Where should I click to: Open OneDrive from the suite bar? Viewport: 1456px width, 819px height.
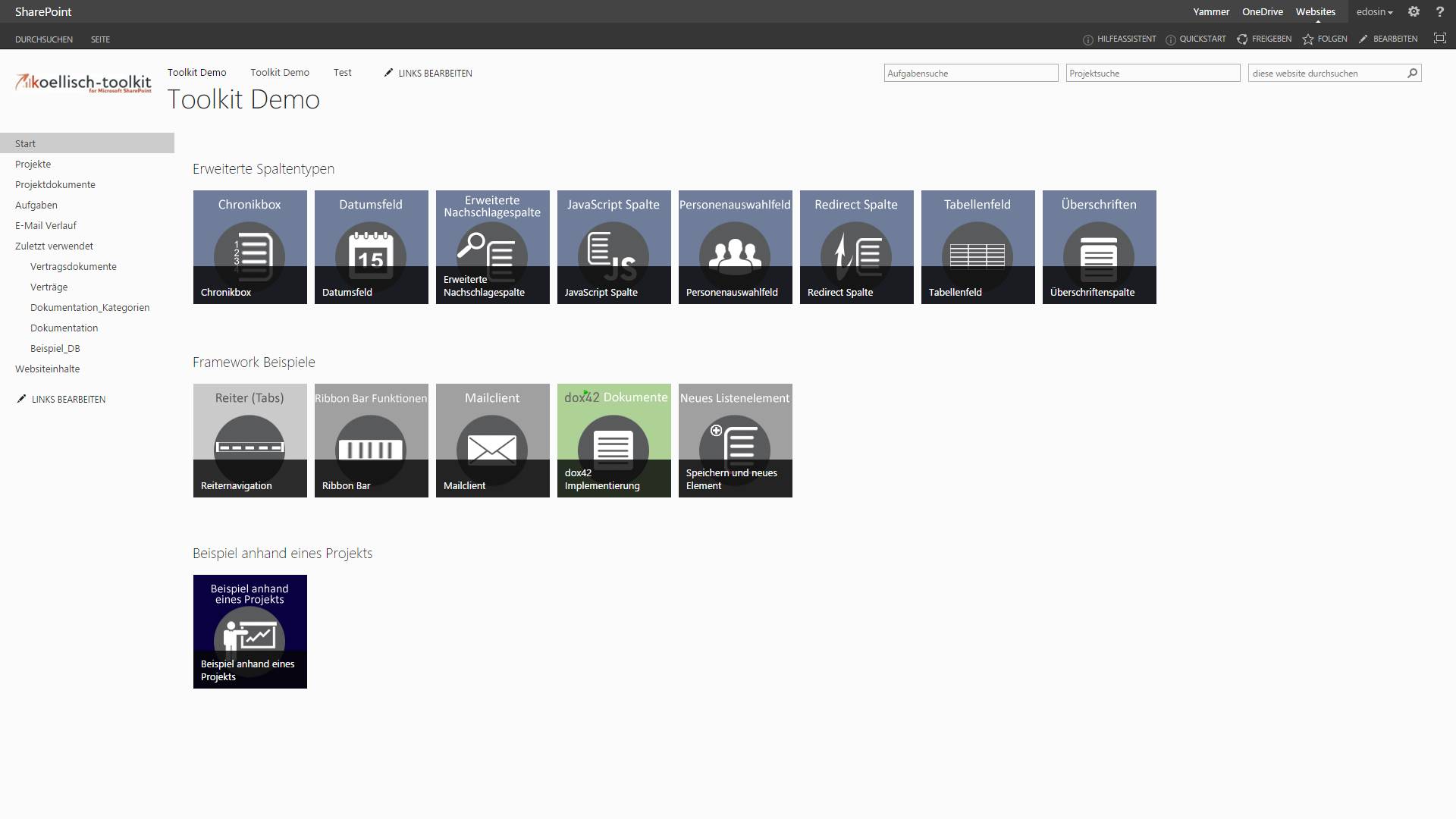pos(1263,12)
